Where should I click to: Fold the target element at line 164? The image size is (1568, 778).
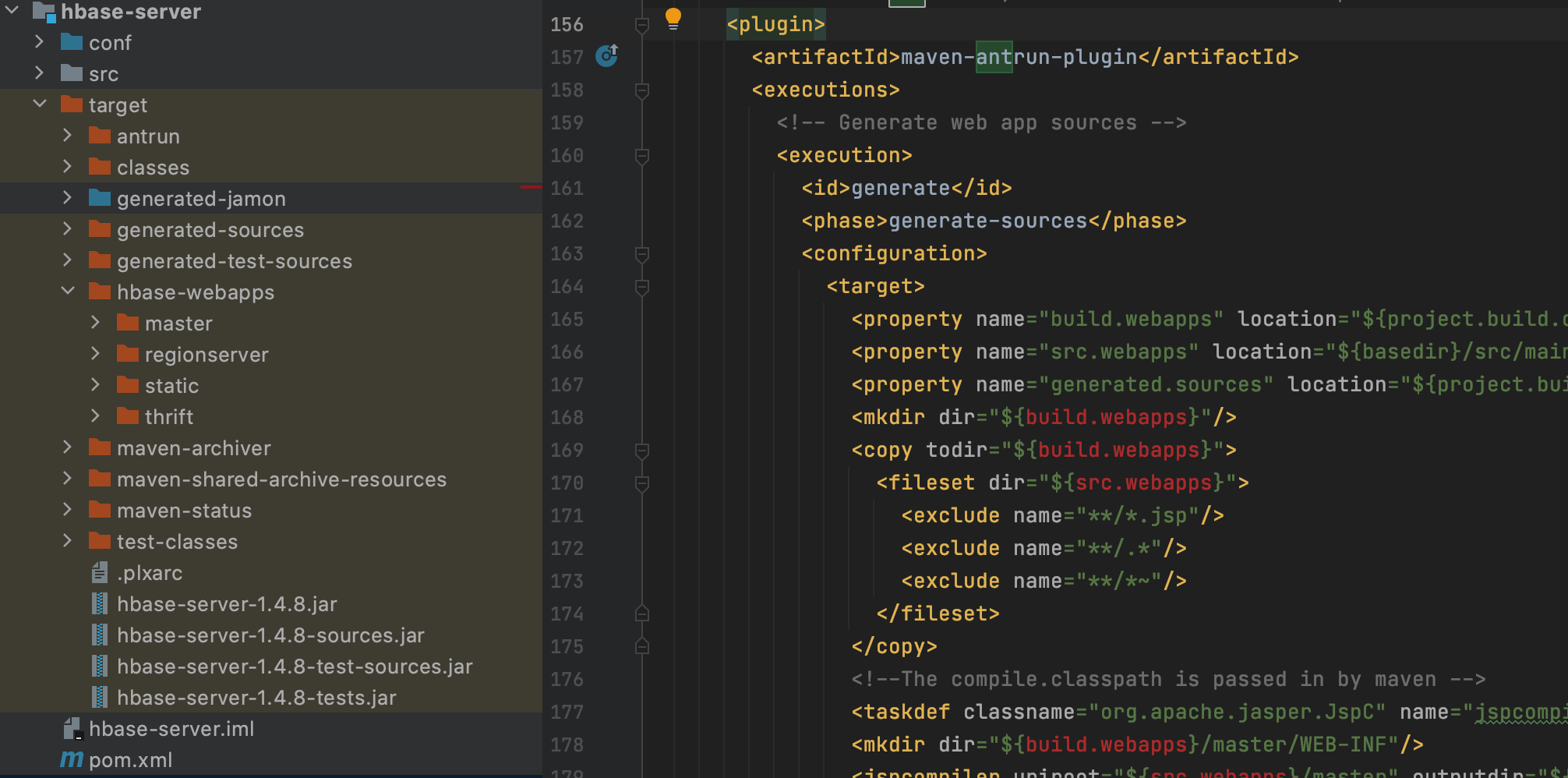click(642, 287)
